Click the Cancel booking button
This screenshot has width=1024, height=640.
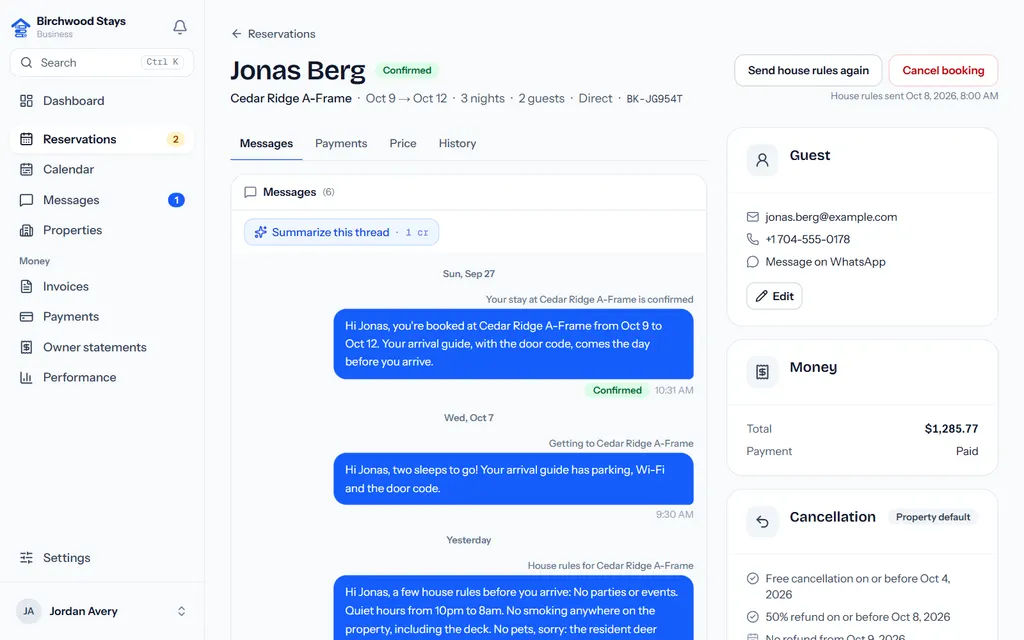coord(943,71)
